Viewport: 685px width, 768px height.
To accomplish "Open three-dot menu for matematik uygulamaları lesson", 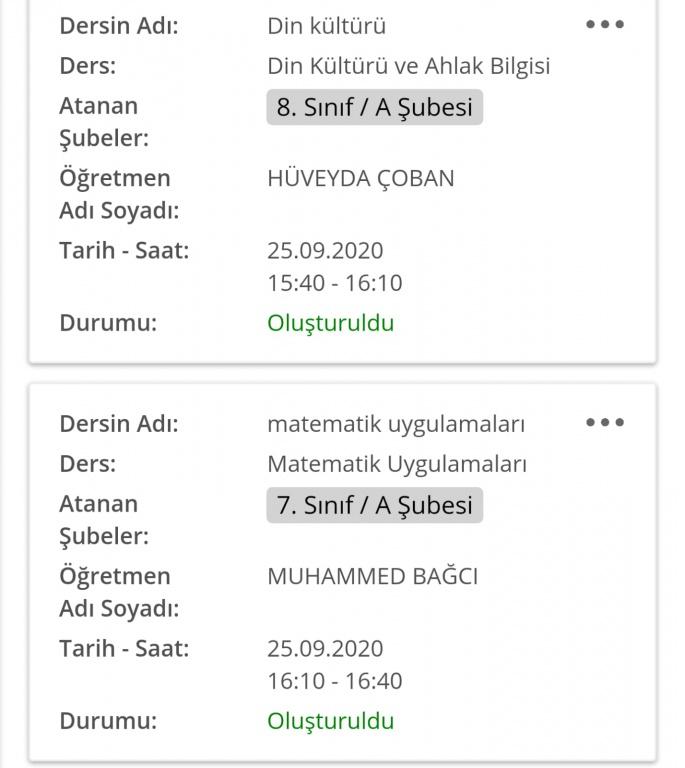I will pos(605,423).
